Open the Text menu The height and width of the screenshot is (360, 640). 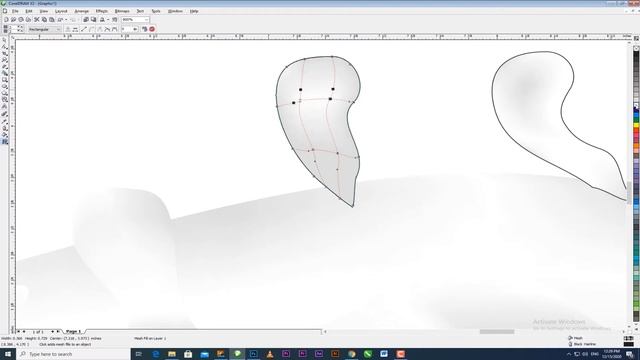point(140,11)
